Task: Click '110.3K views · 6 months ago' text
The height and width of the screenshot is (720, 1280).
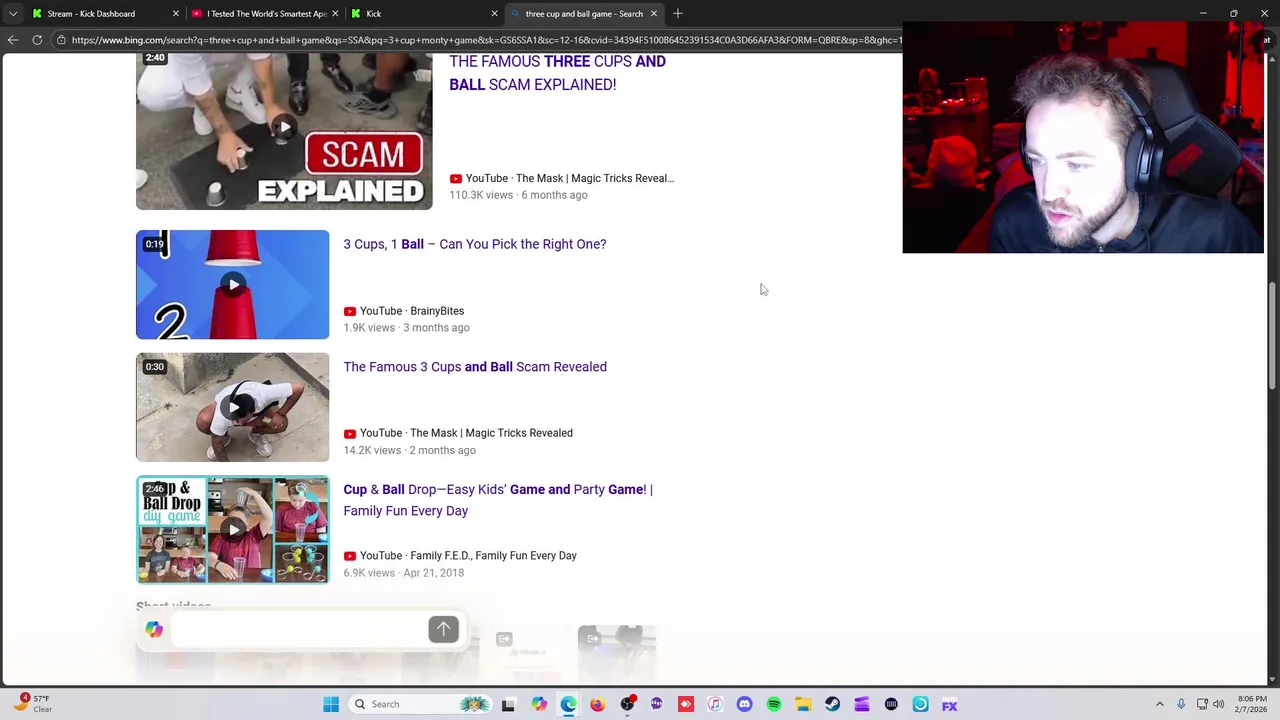Action: pos(518,195)
